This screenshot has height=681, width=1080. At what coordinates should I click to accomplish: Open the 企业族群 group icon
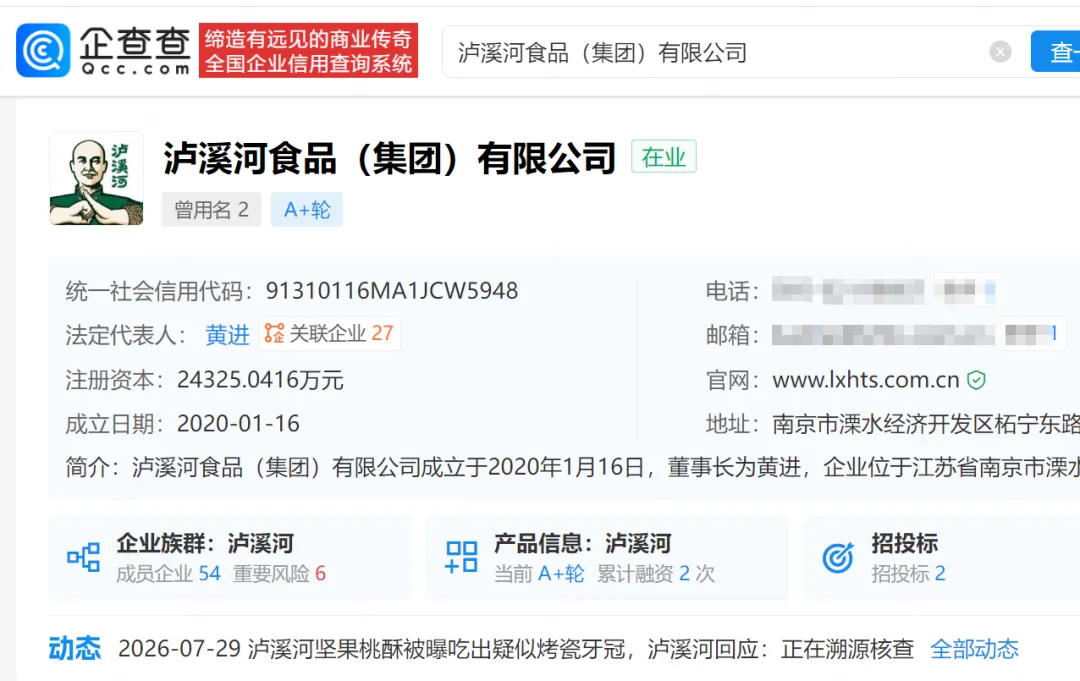coord(83,557)
